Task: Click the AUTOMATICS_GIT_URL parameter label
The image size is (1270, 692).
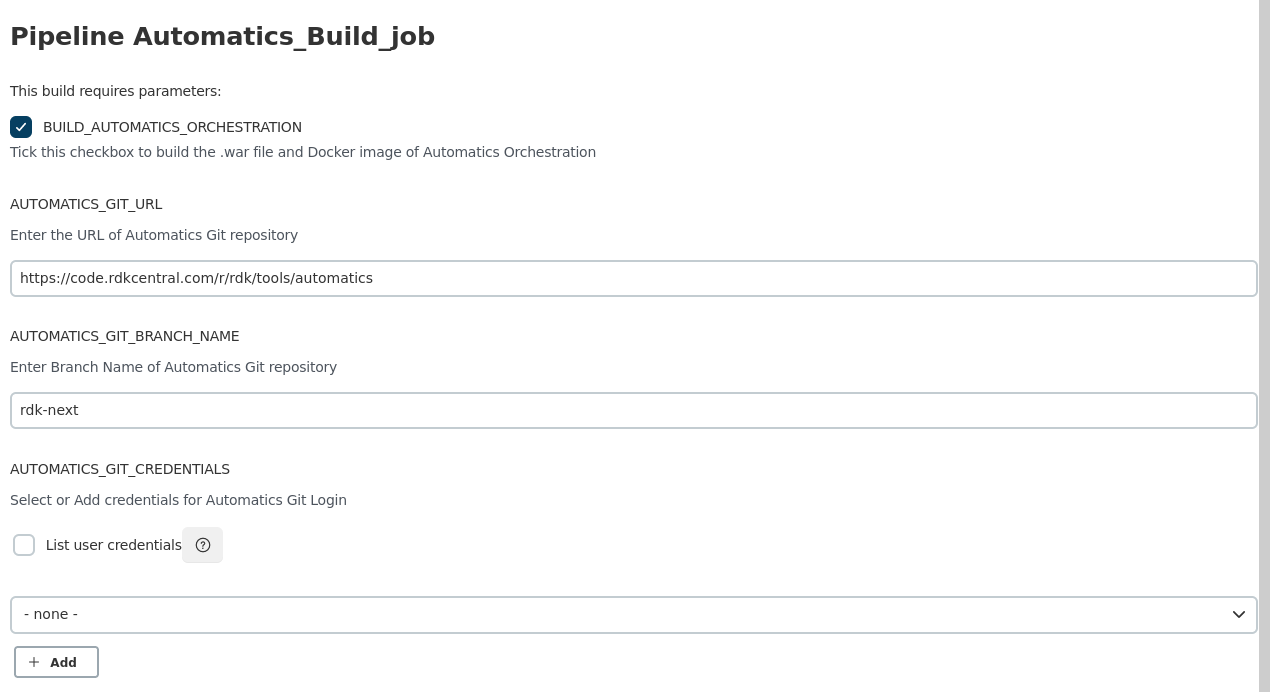Action: tap(86, 204)
